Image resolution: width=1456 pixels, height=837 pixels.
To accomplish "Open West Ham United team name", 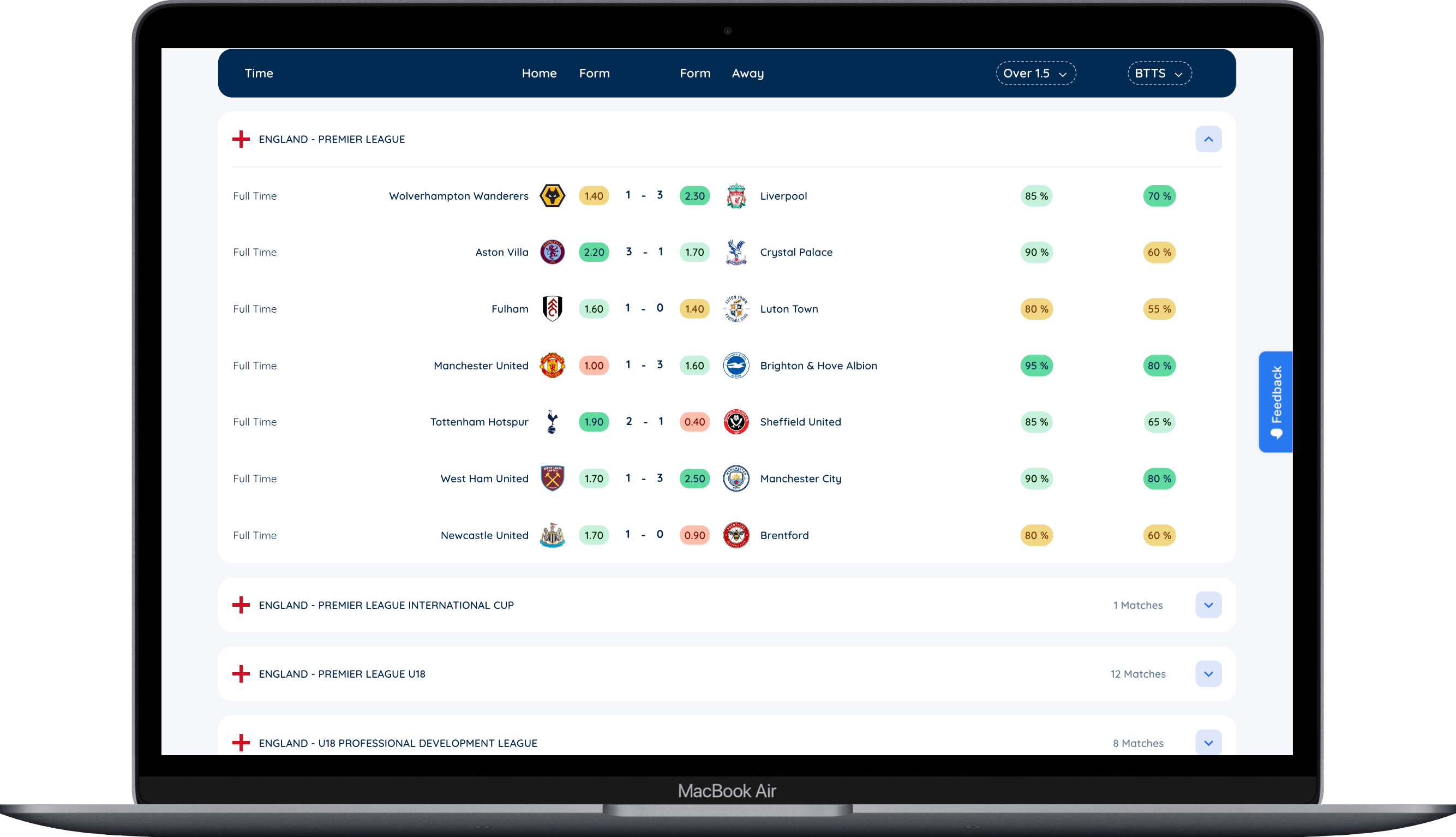I will pos(484,479).
